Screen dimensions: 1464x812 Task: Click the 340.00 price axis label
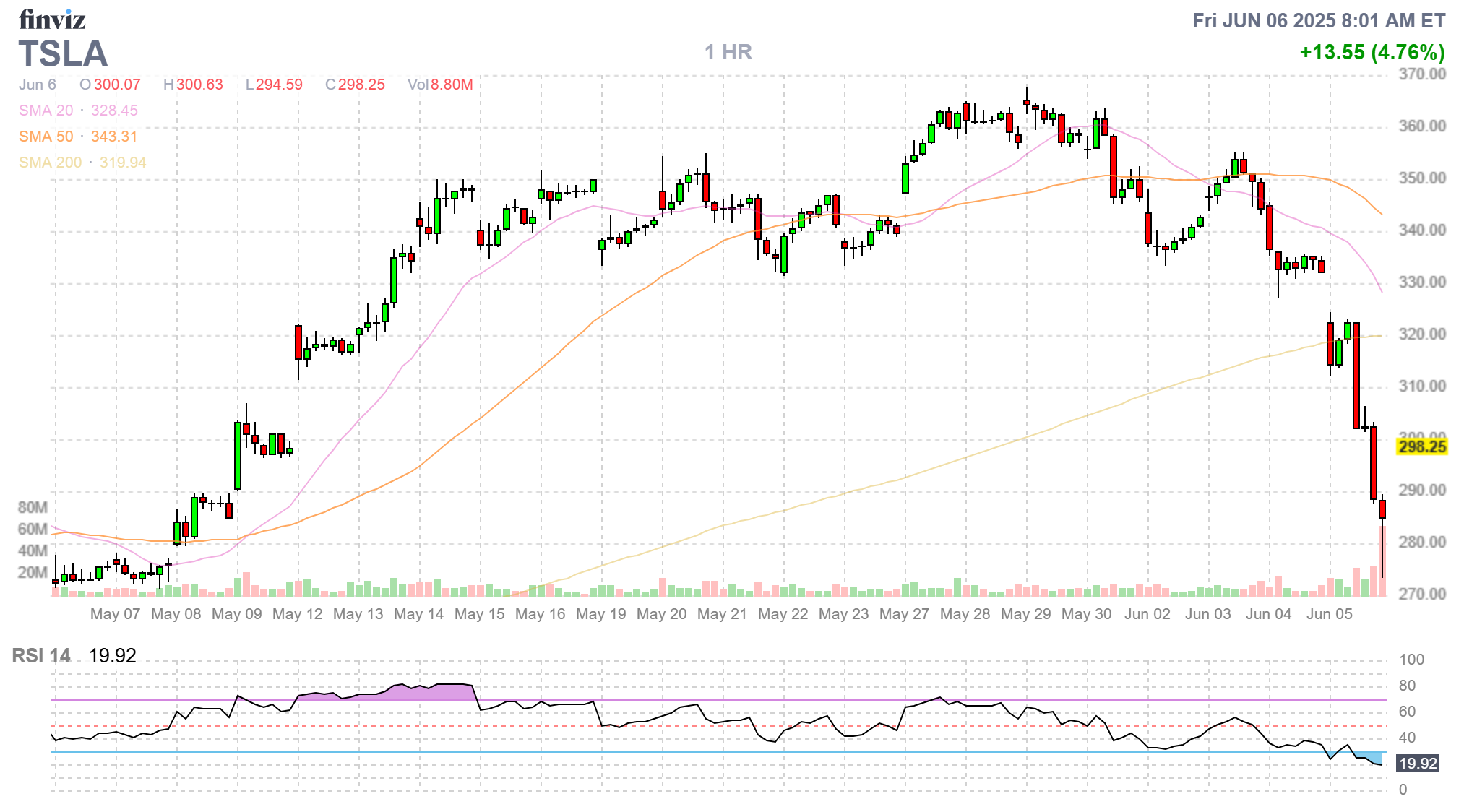(1422, 230)
